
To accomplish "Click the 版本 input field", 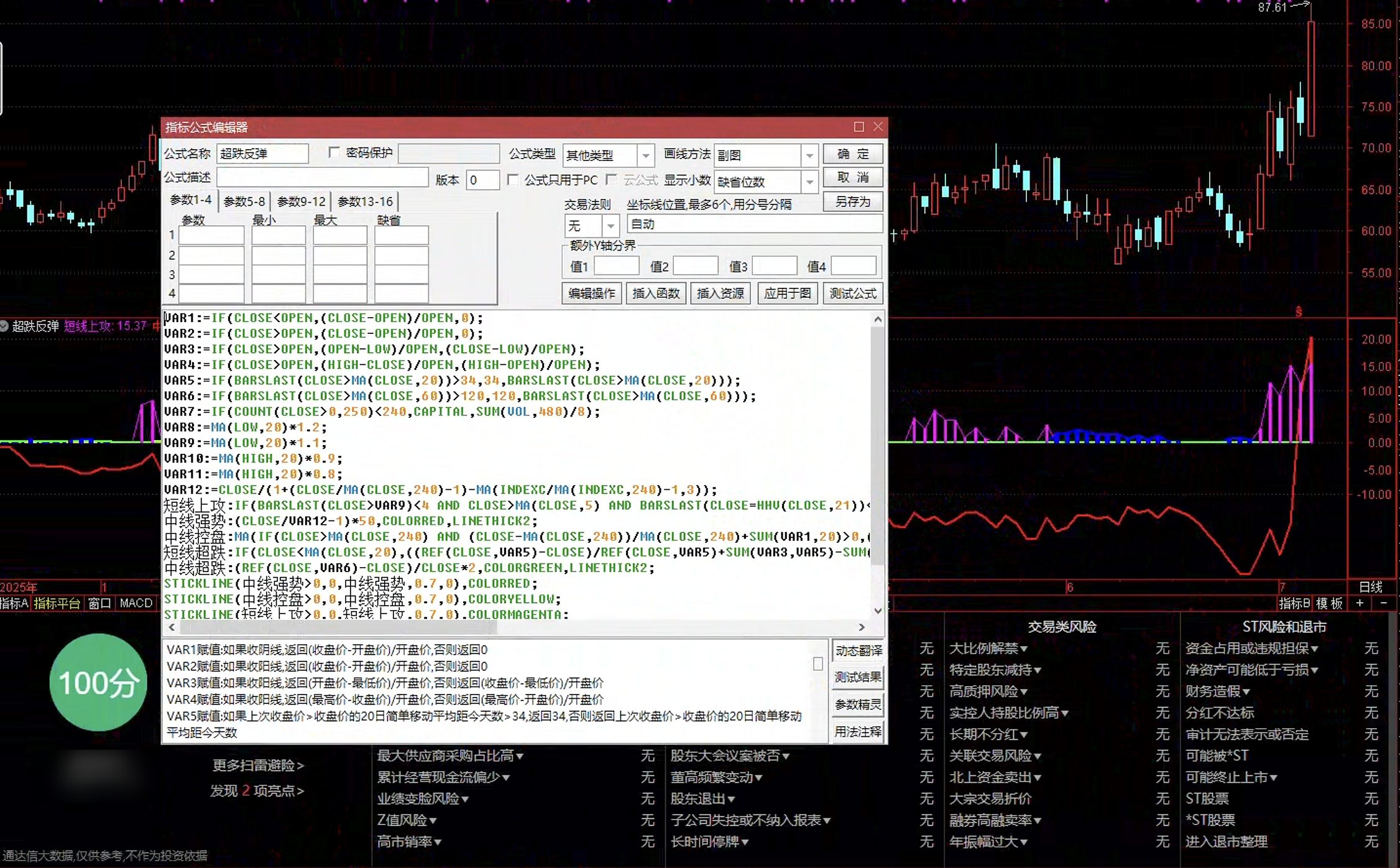I will (482, 180).
